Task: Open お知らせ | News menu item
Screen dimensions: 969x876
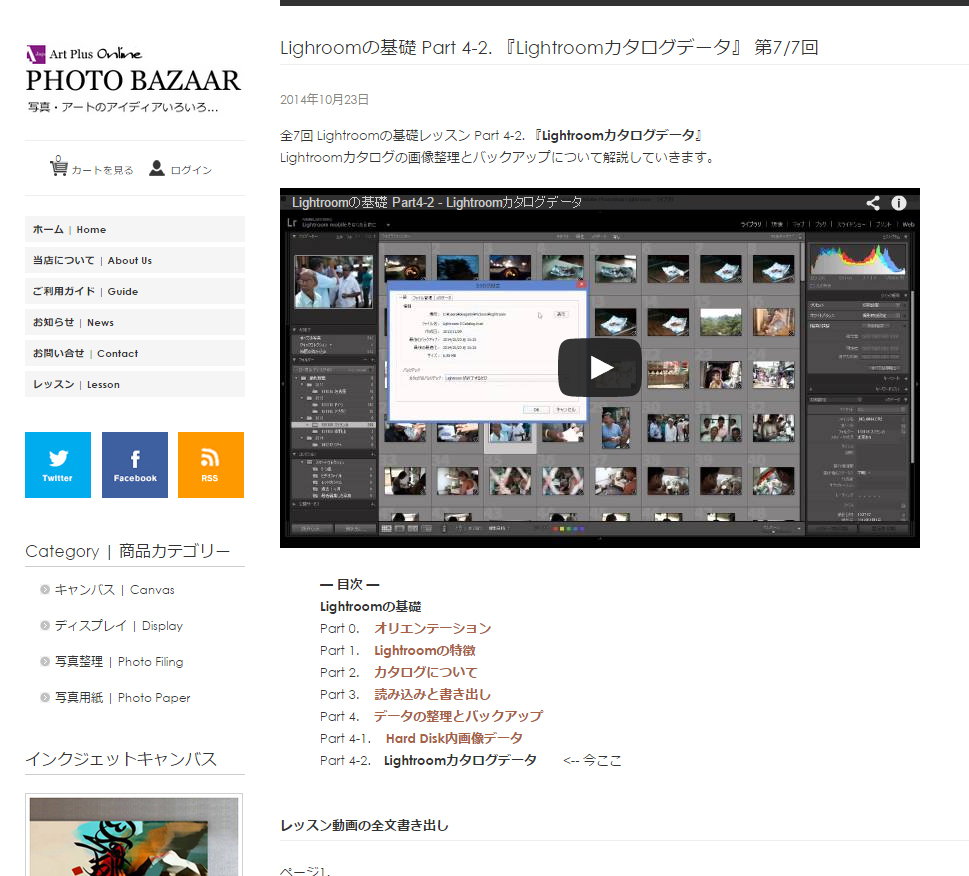Action: pyautogui.click(x=135, y=322)
